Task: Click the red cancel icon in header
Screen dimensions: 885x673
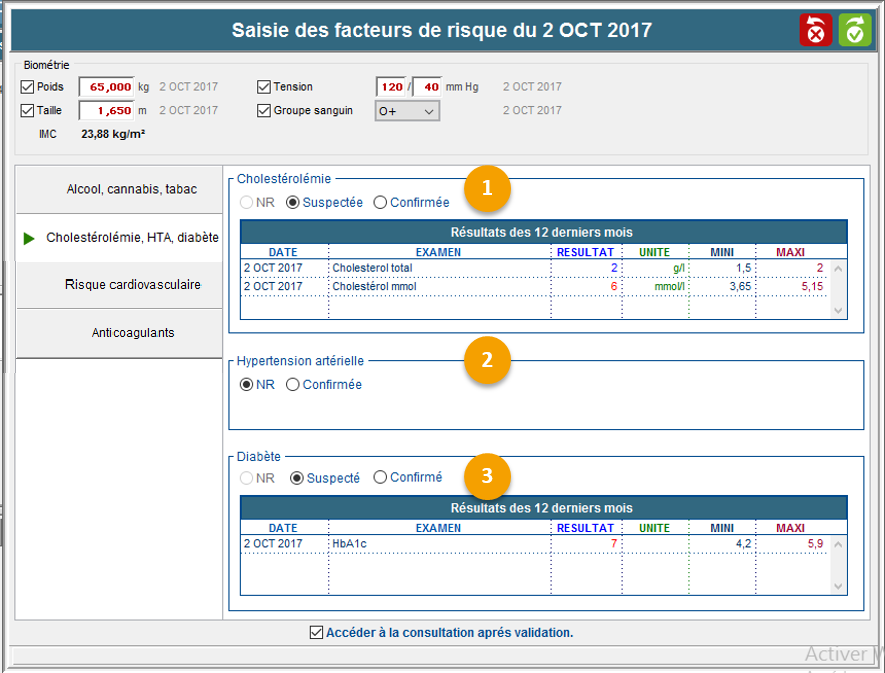Action: click(x=815, y=30)
